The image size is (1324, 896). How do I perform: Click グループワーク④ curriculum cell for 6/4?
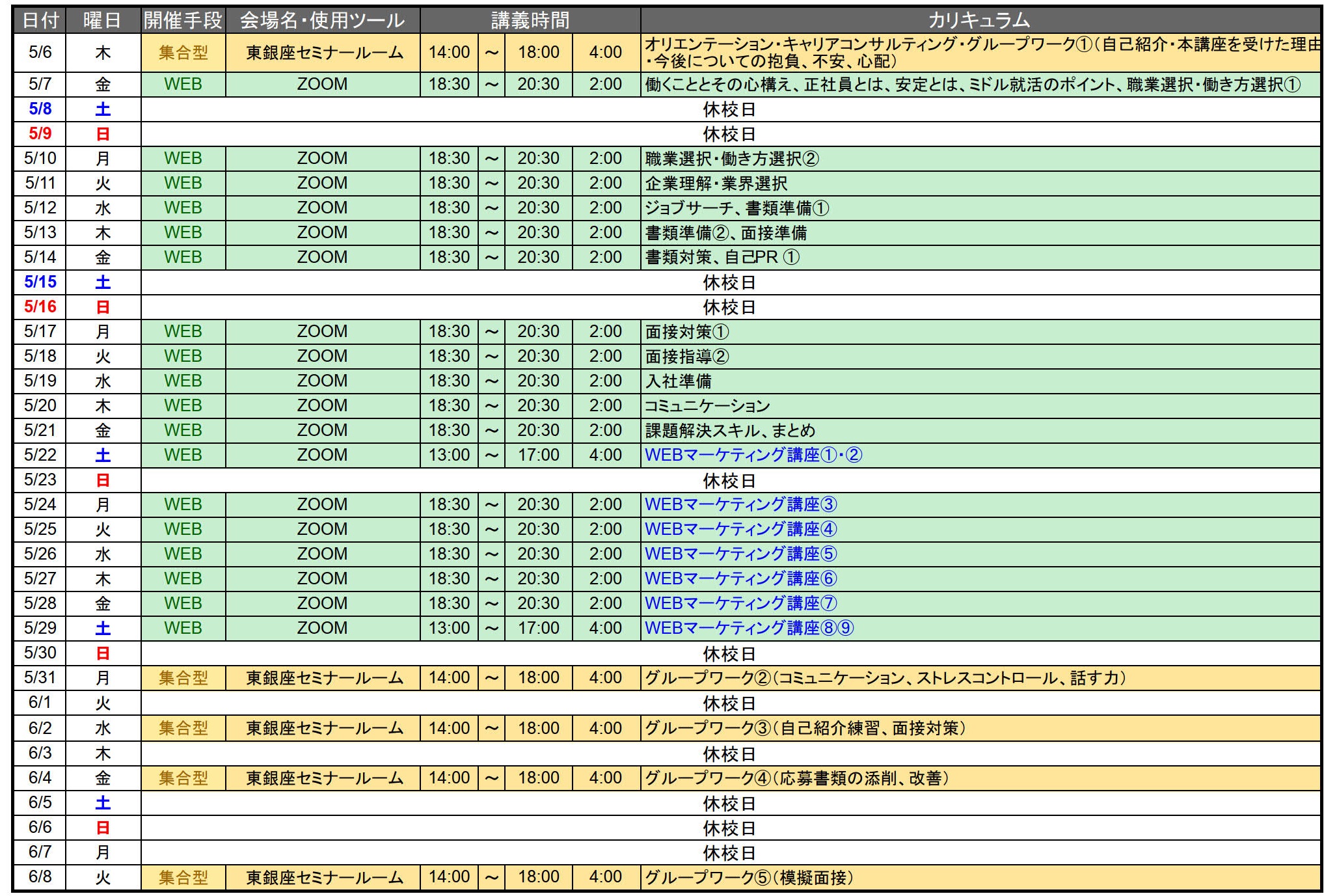(980, 778)
